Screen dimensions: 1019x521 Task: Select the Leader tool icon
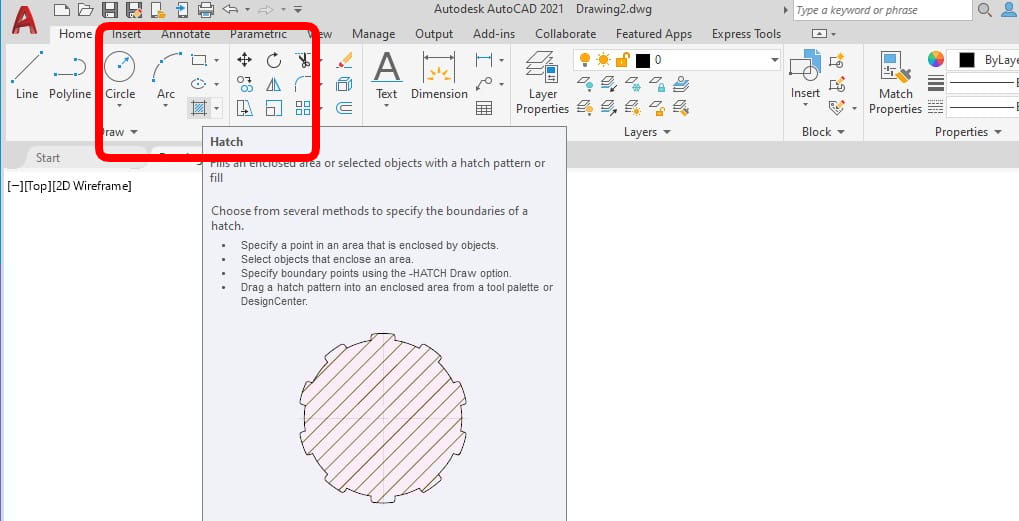[x=484, y=84]
